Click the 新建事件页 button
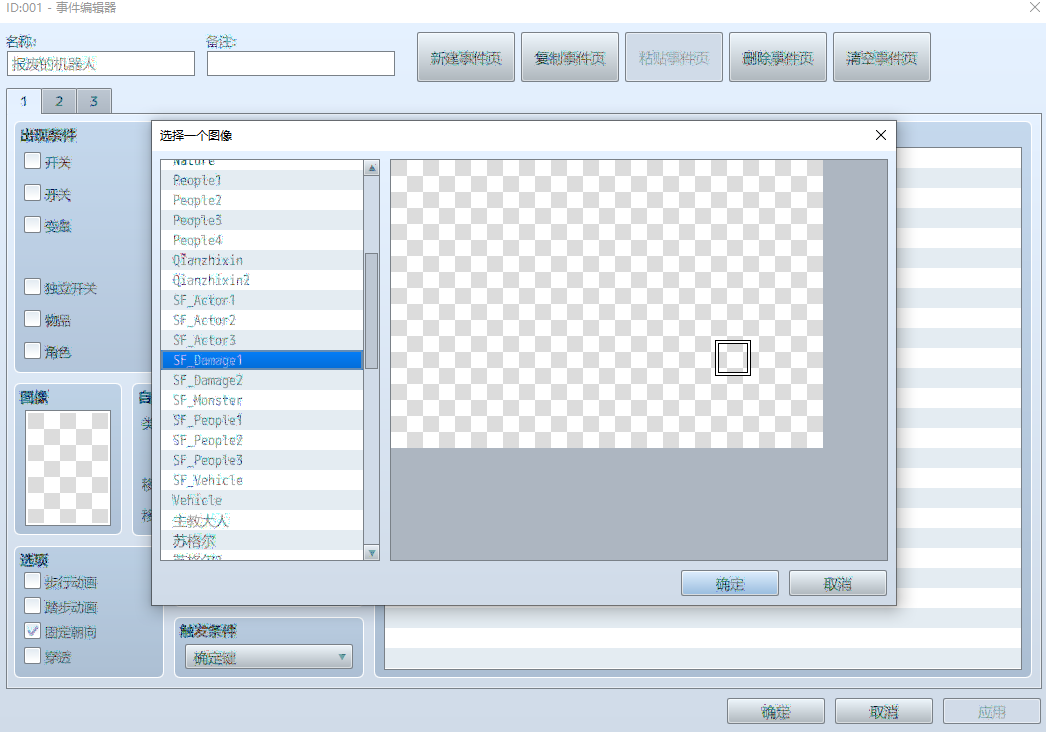 click(466, 57)
